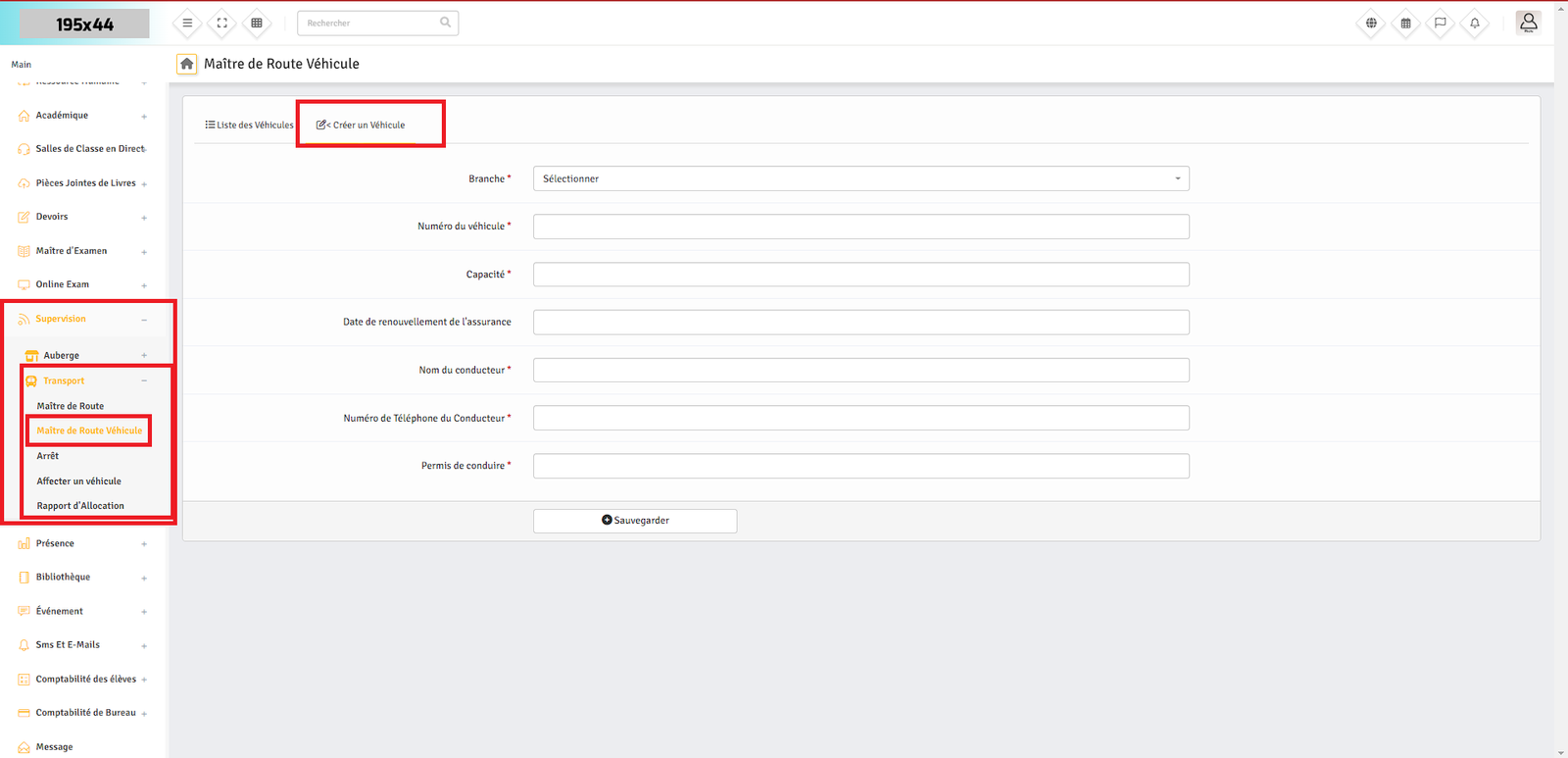
Task: Toggle fullscreen using the expand icon
Action: click(x=221, y=23)
